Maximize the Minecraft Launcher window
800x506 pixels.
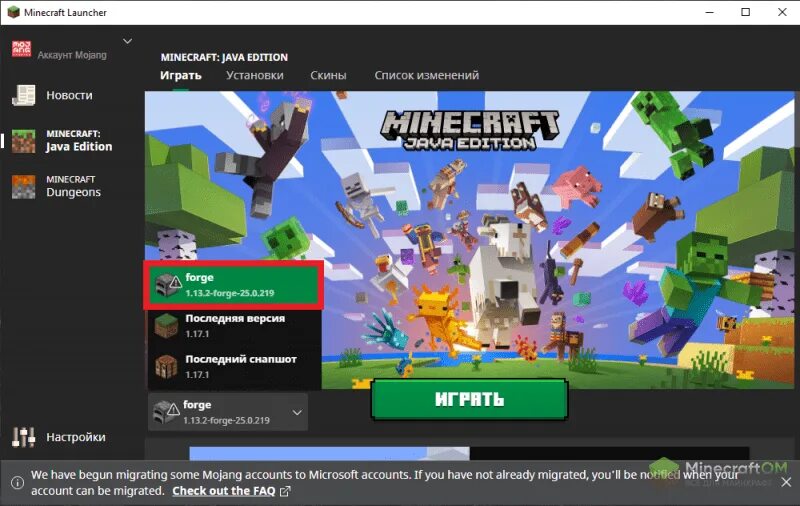[745, 12]
